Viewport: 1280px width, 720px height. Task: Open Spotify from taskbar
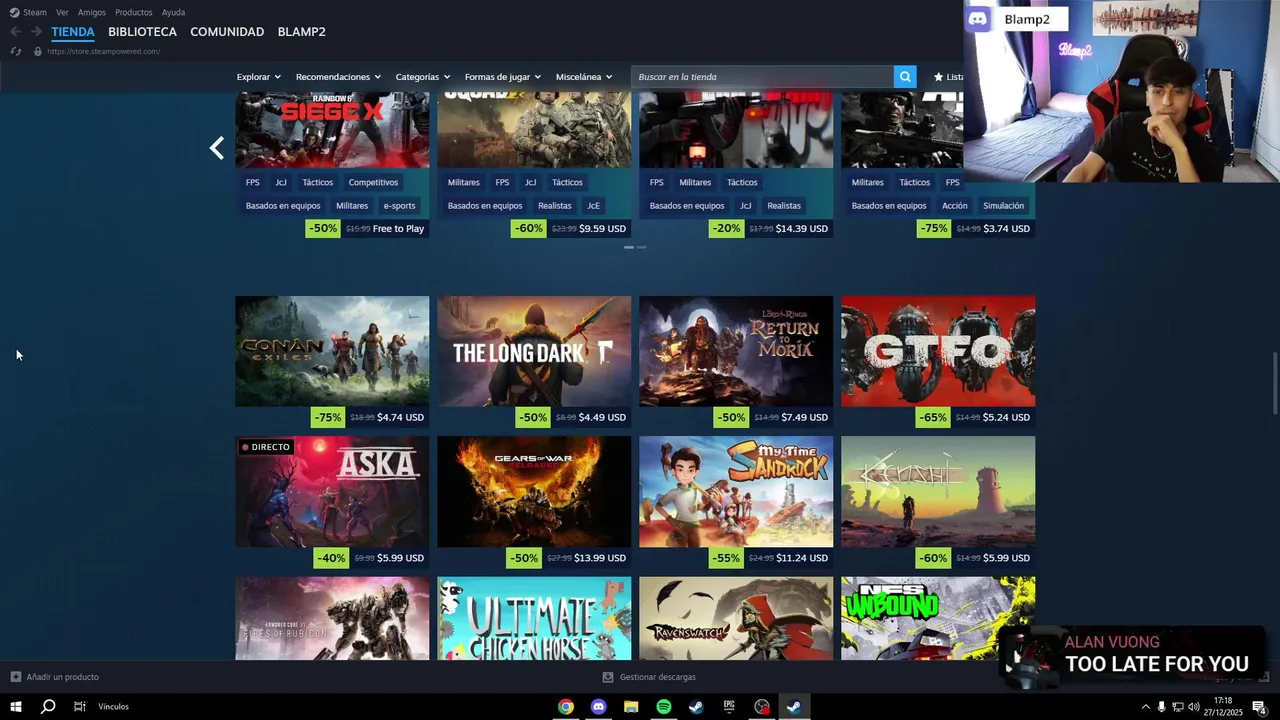tap(664, 707)
